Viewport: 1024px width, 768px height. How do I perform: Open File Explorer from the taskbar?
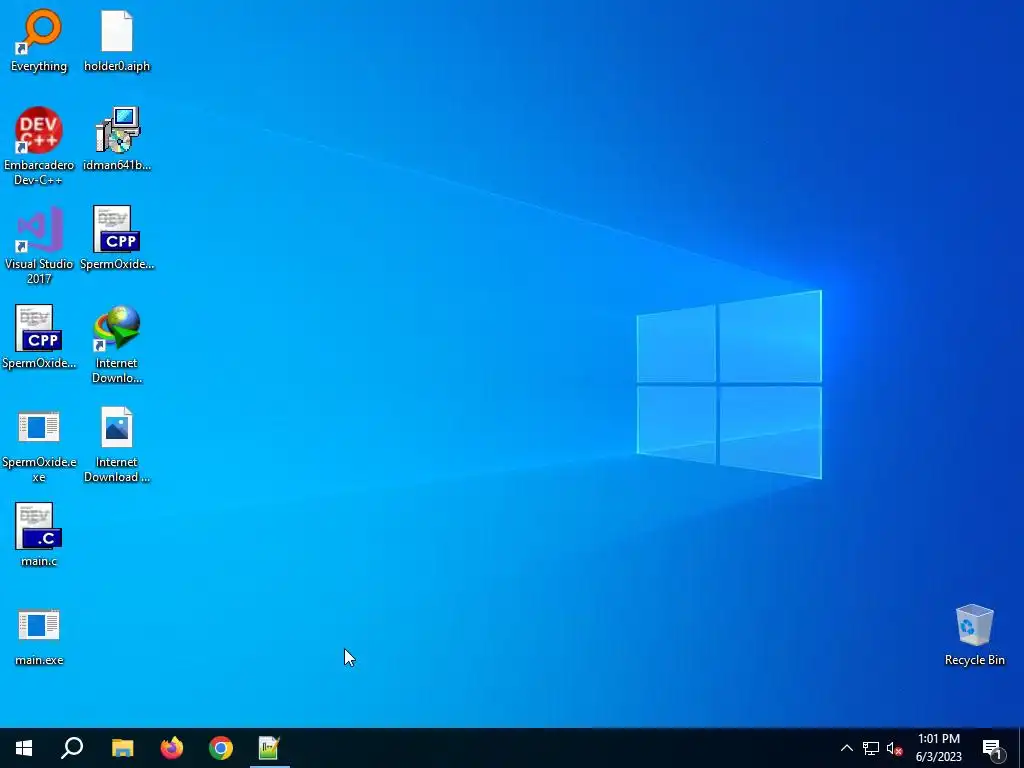tap(122, 748)
